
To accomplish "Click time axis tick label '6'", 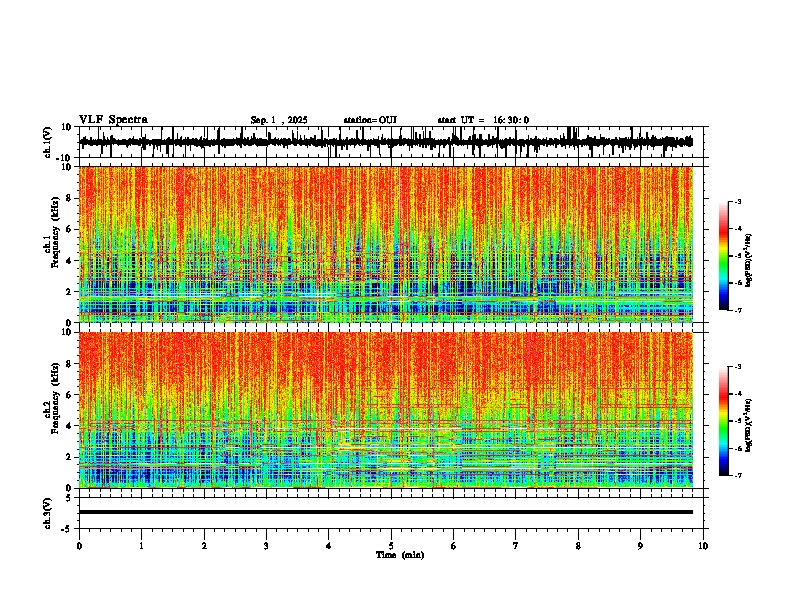I will coord(454,546).
